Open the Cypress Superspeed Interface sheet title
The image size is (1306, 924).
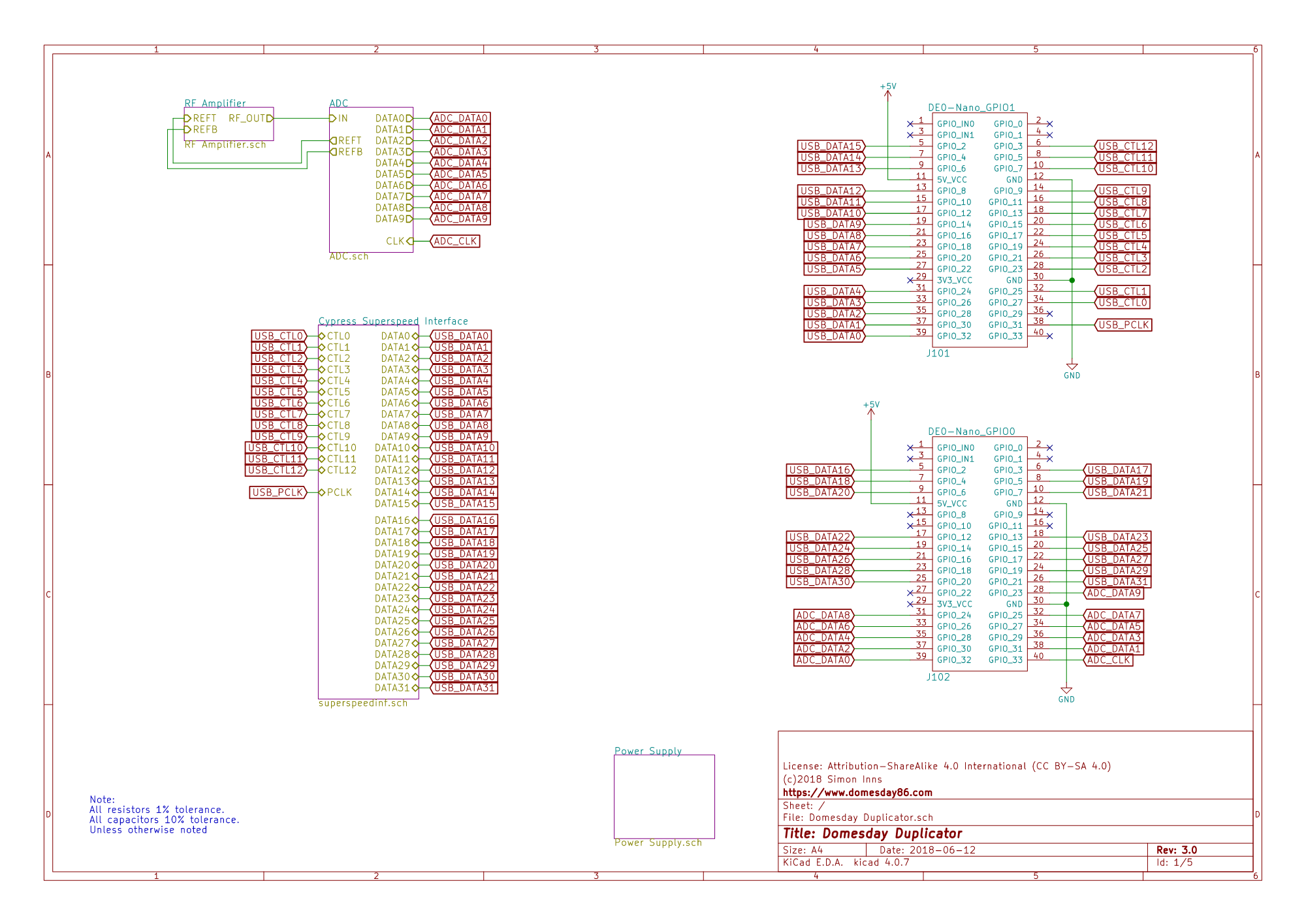pos(392,321)
